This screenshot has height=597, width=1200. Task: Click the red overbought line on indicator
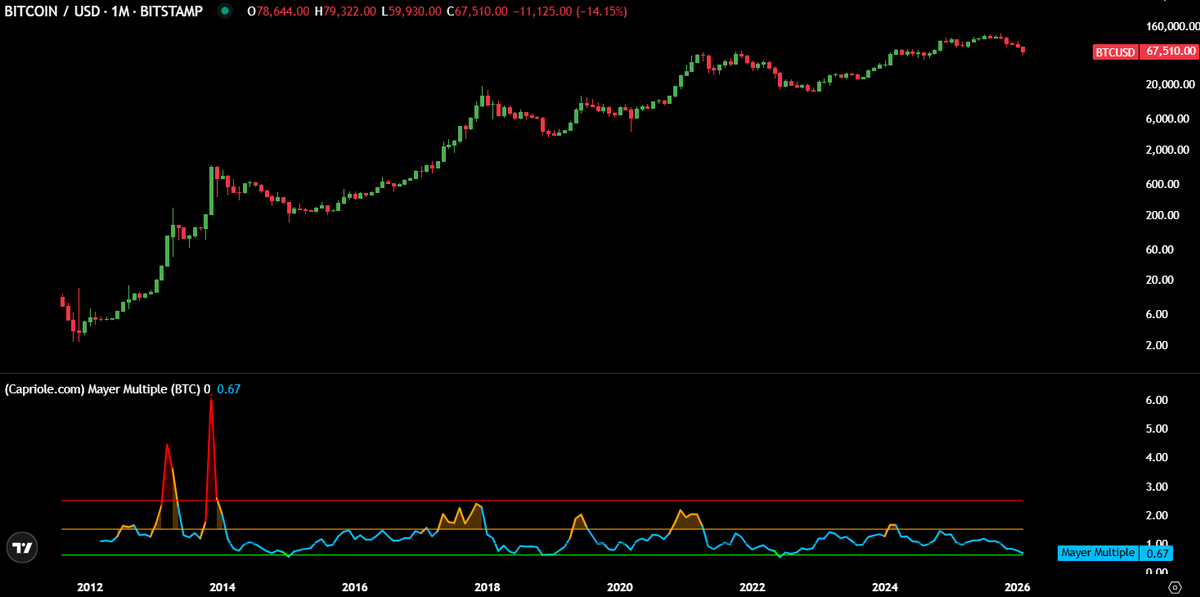click(x=600, y=498)
